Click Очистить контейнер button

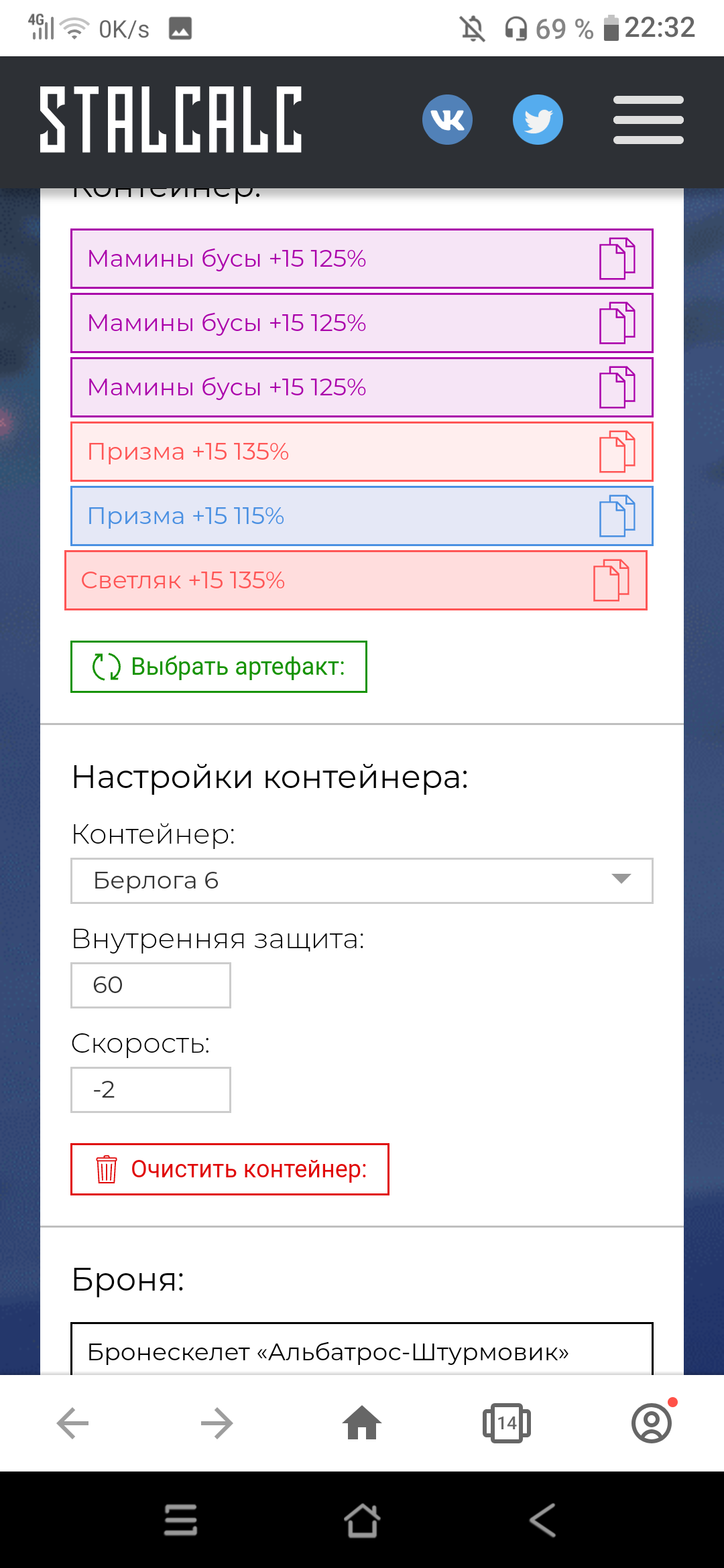click(x=230, y=1169)
